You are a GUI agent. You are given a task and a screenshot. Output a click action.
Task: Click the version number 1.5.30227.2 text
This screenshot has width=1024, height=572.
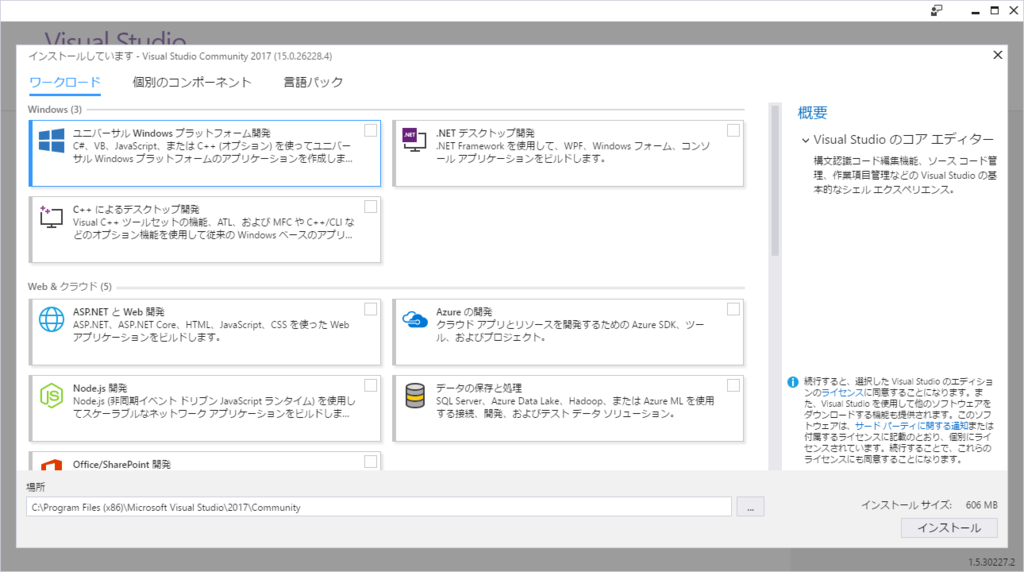(x=991, y=562)
